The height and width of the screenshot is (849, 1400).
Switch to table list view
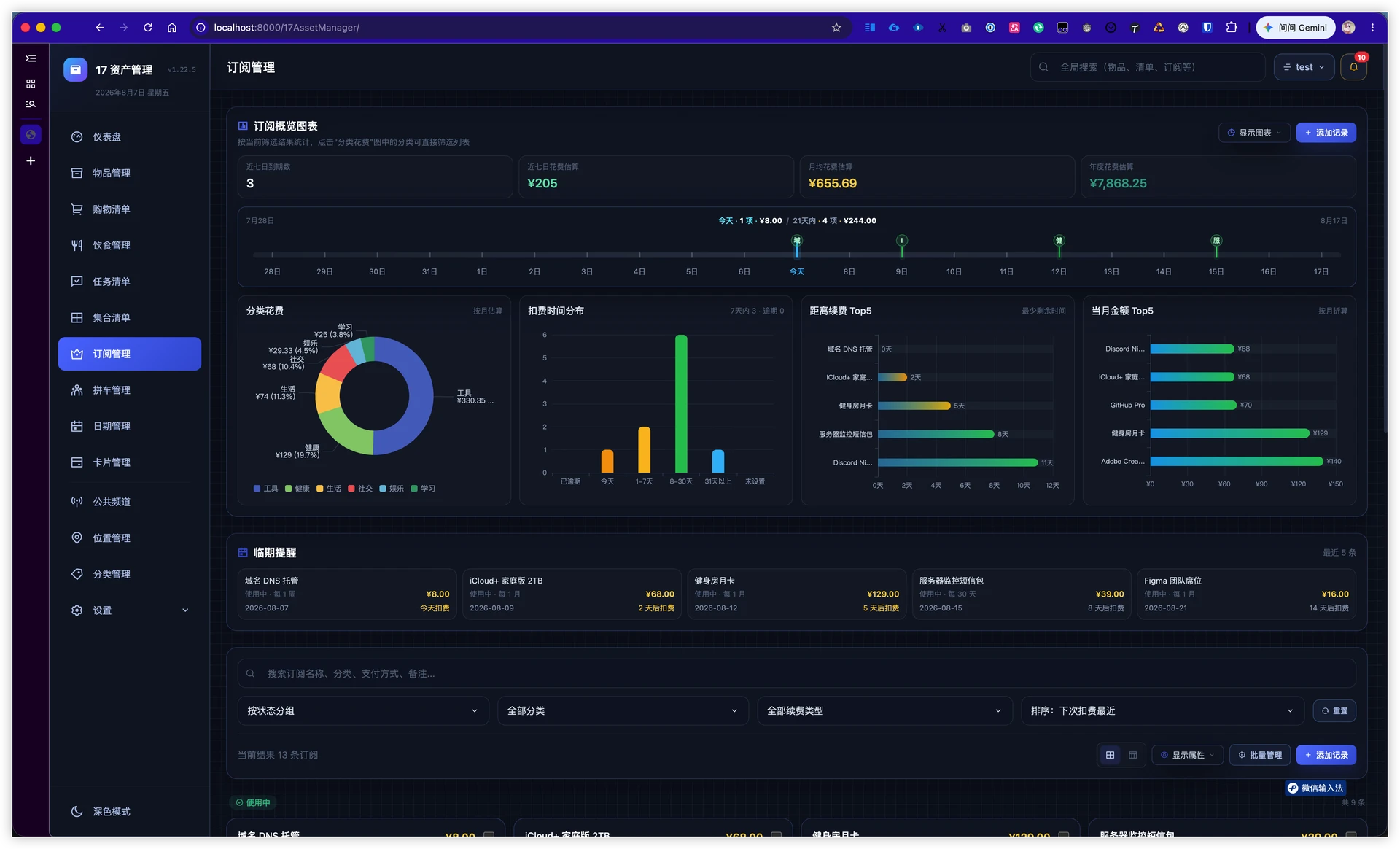[x=1132, y=755]
